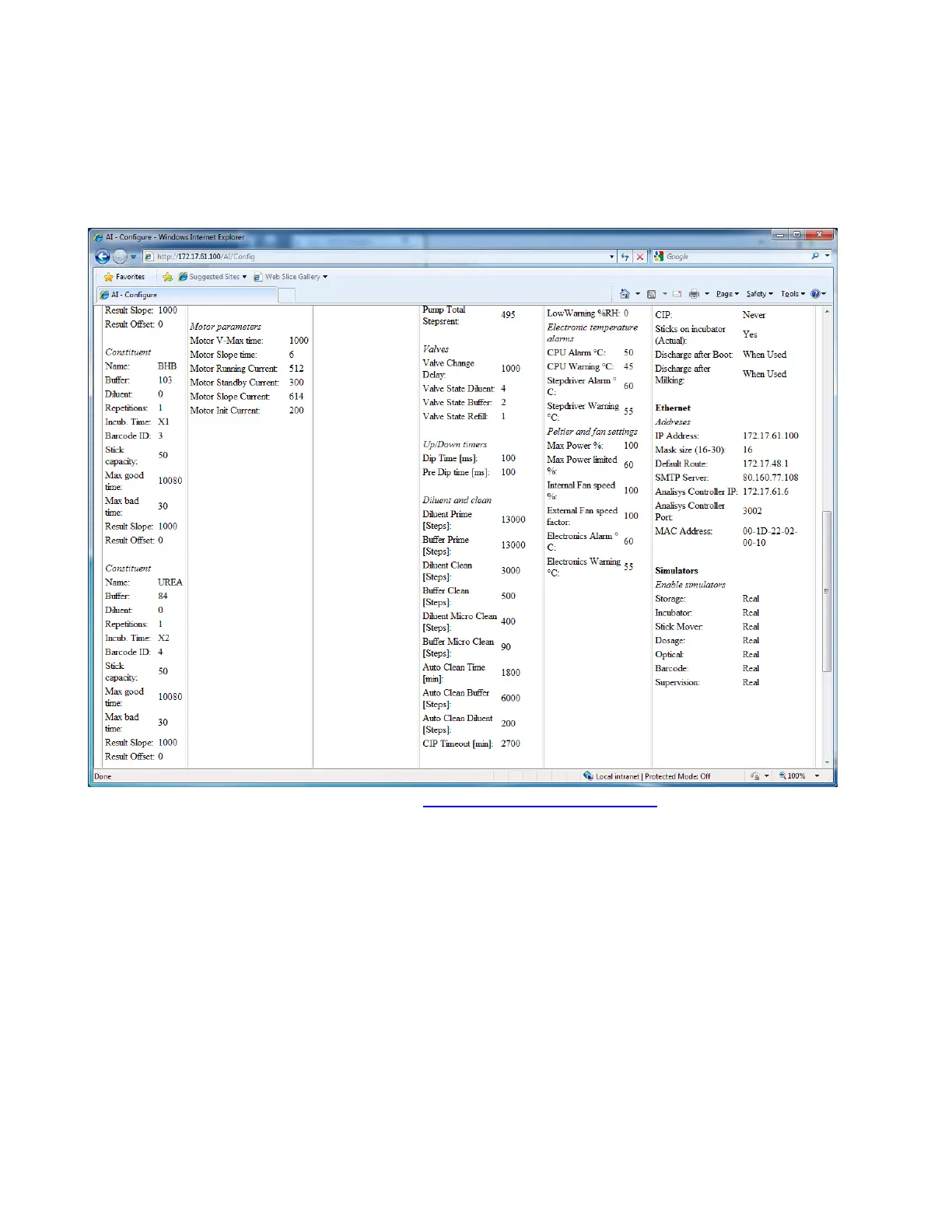Click the privacy report status bar icon

[x=754, y=776]
